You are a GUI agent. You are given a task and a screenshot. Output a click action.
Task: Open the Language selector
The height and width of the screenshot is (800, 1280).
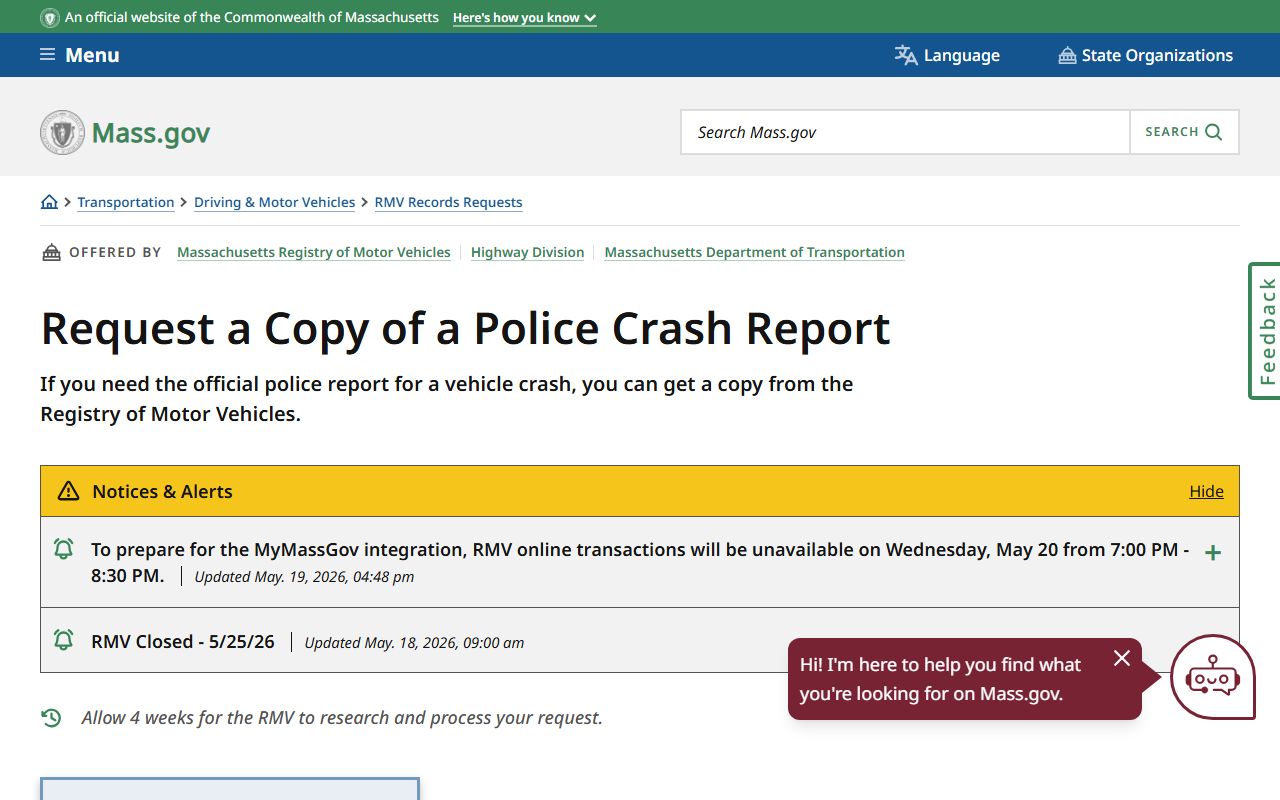tap(947, 55)
